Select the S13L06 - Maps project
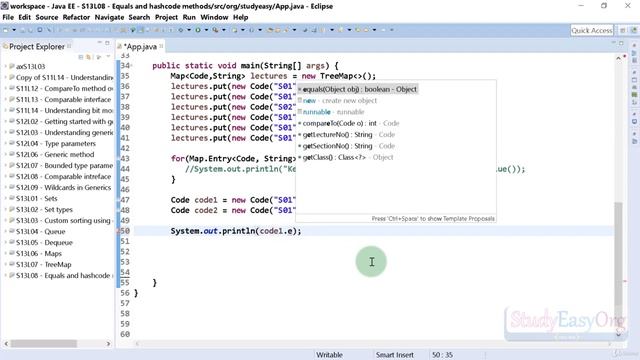The image size is (640, 360). [x=38, y=253]
